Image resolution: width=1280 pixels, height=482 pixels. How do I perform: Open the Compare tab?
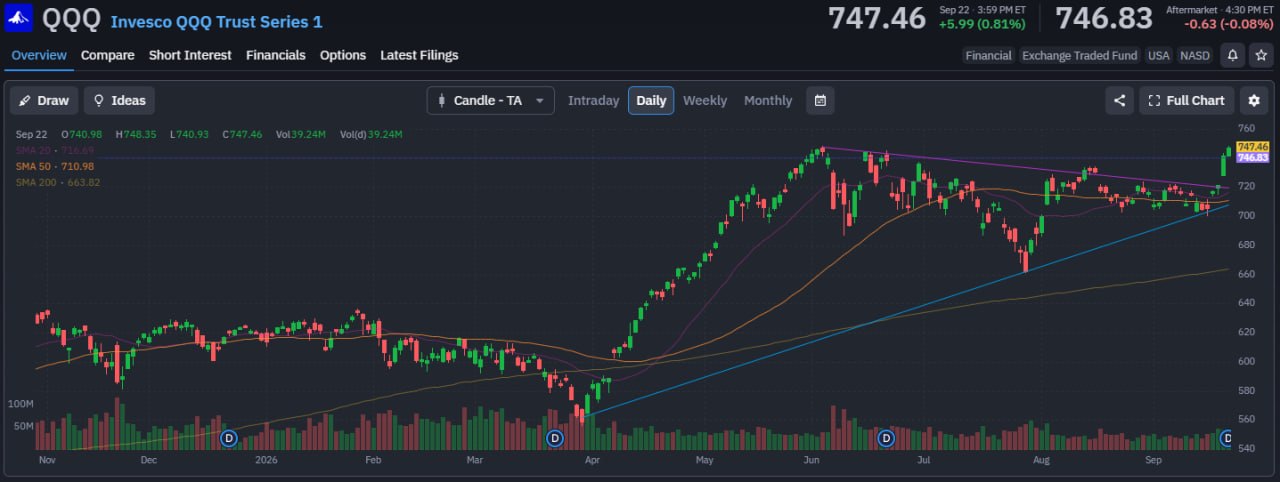(x=108, y=55)
